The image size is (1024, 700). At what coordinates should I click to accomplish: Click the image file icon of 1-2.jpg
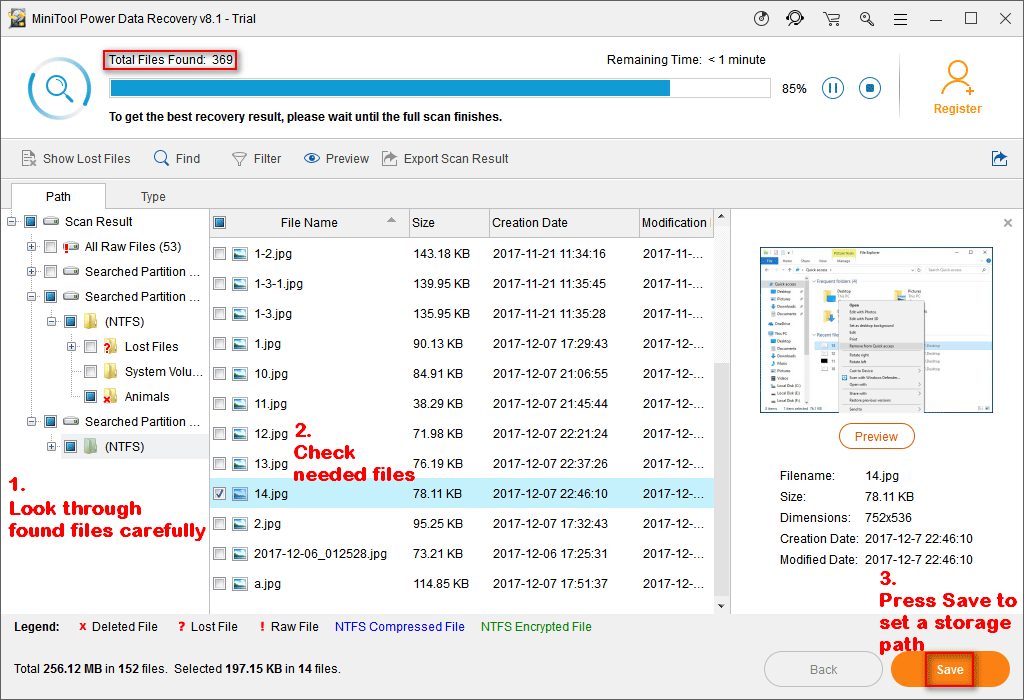coord(240,254)
